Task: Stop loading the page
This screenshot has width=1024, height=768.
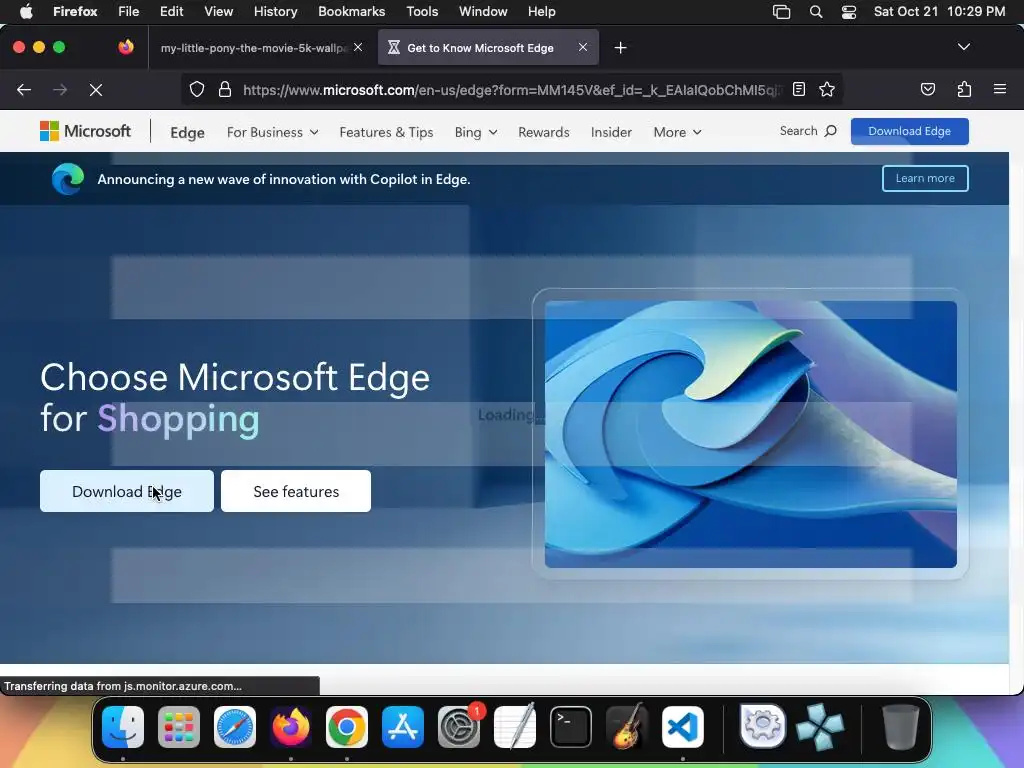Action: click(x=96, y=89)
